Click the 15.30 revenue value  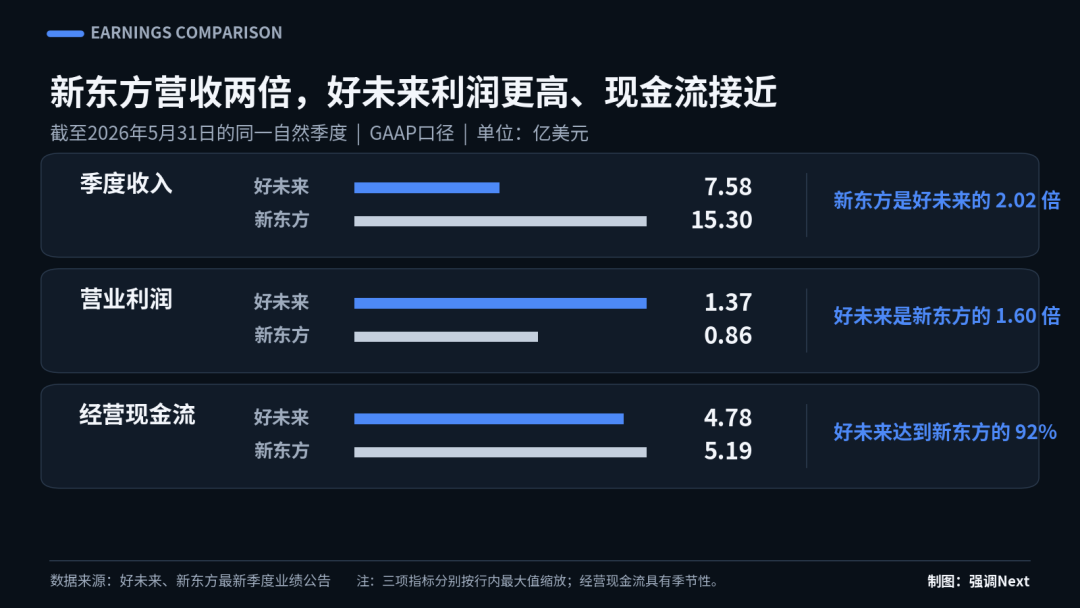[721, 220]
